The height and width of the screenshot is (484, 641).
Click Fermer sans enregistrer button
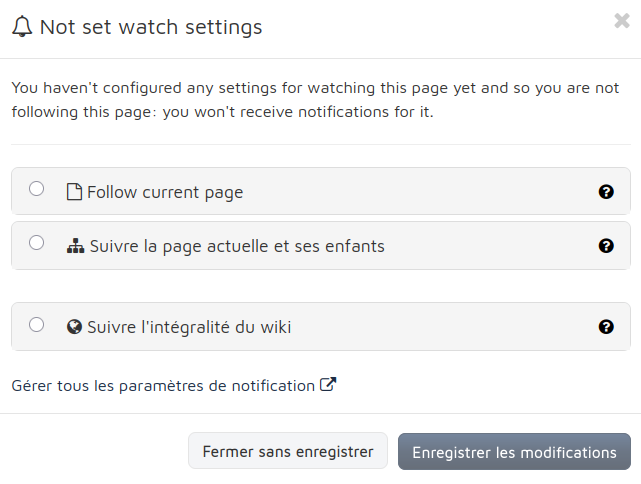pos(288,451)
